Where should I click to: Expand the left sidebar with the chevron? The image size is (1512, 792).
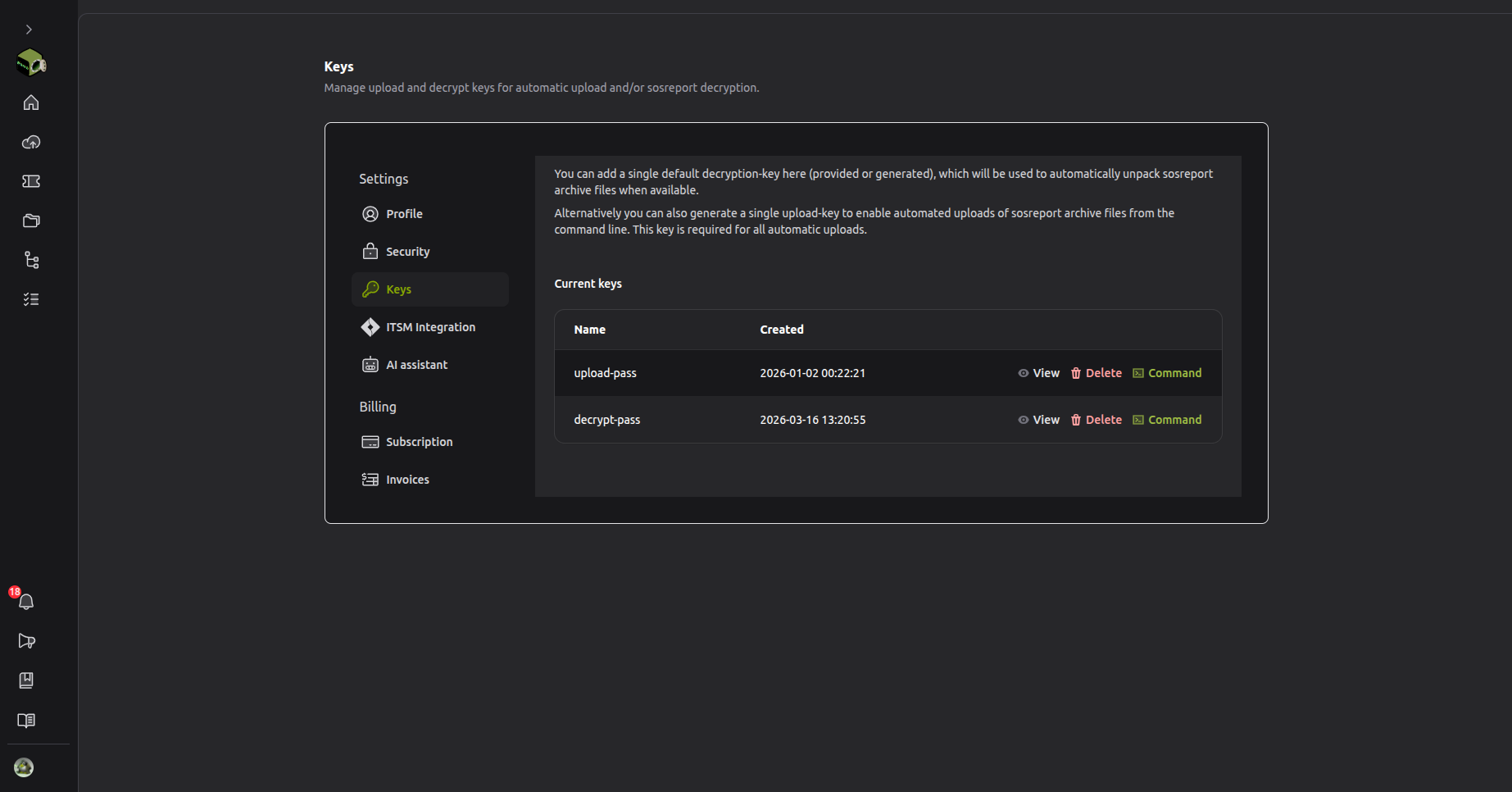tap(29, 30)
